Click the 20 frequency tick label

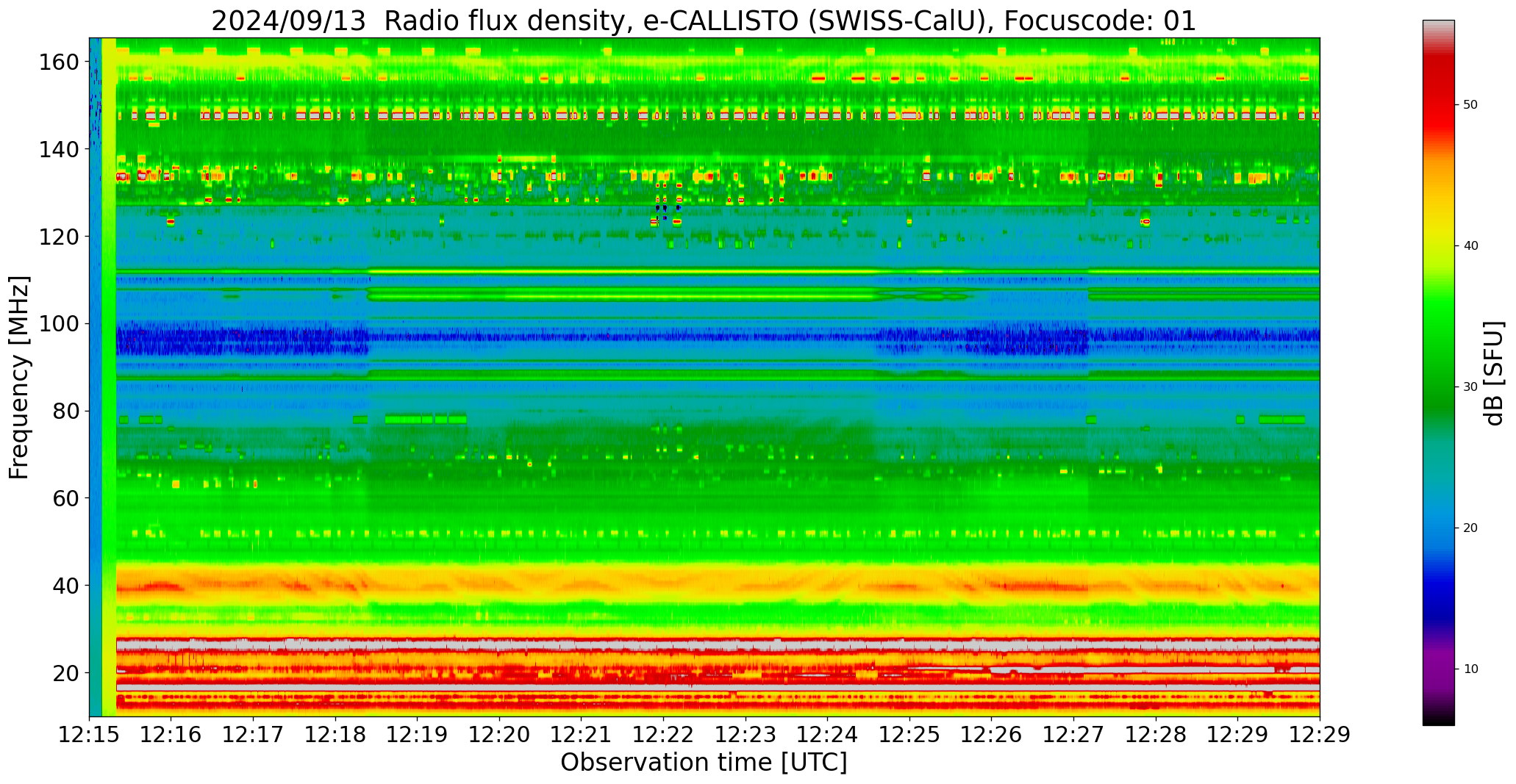pyautogui.click(x=66, y=672)
